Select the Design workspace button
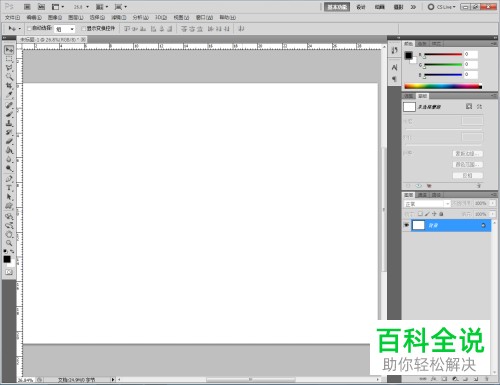 tap(361, 7)
